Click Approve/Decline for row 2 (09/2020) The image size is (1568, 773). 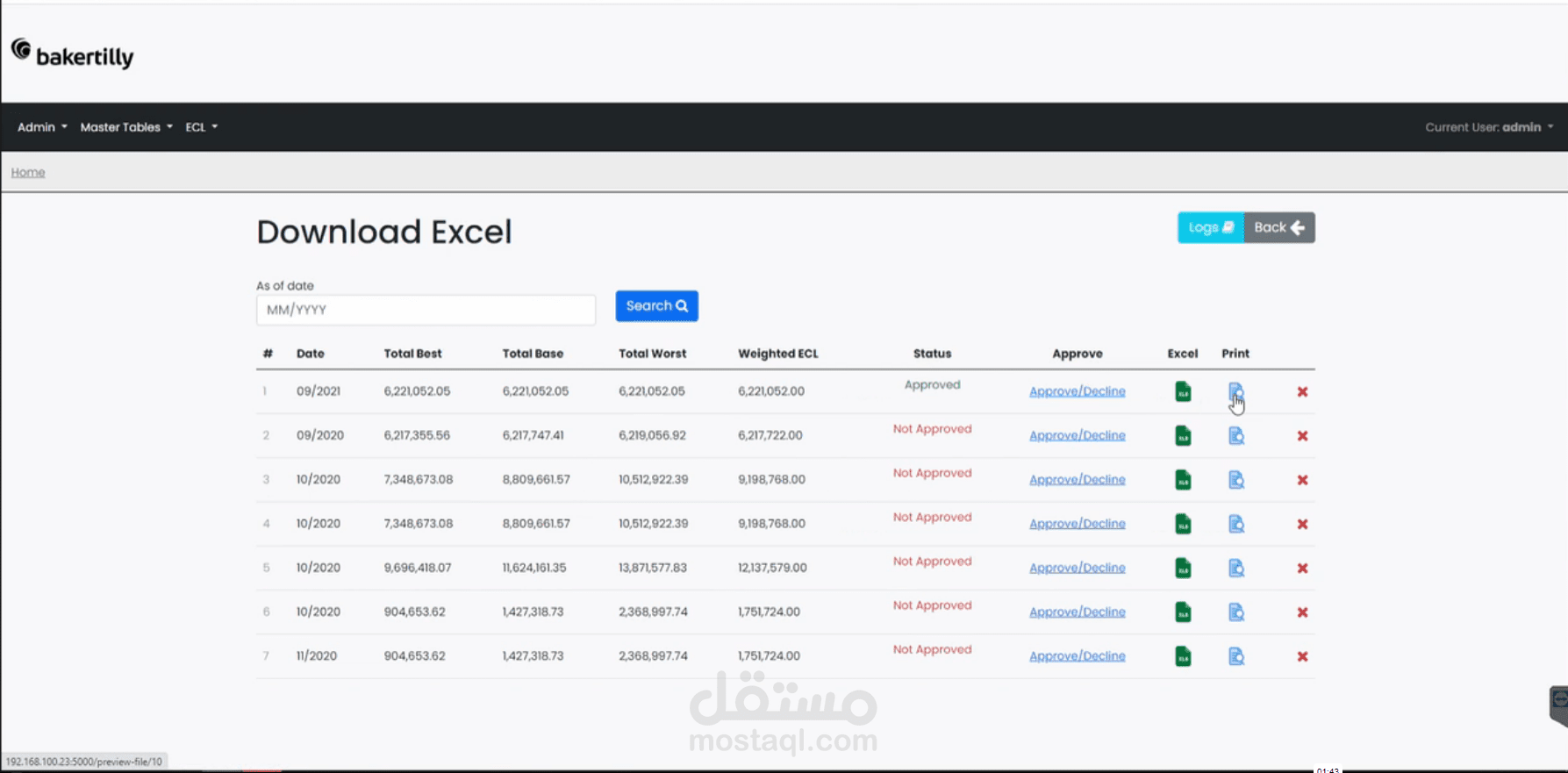1078,435
